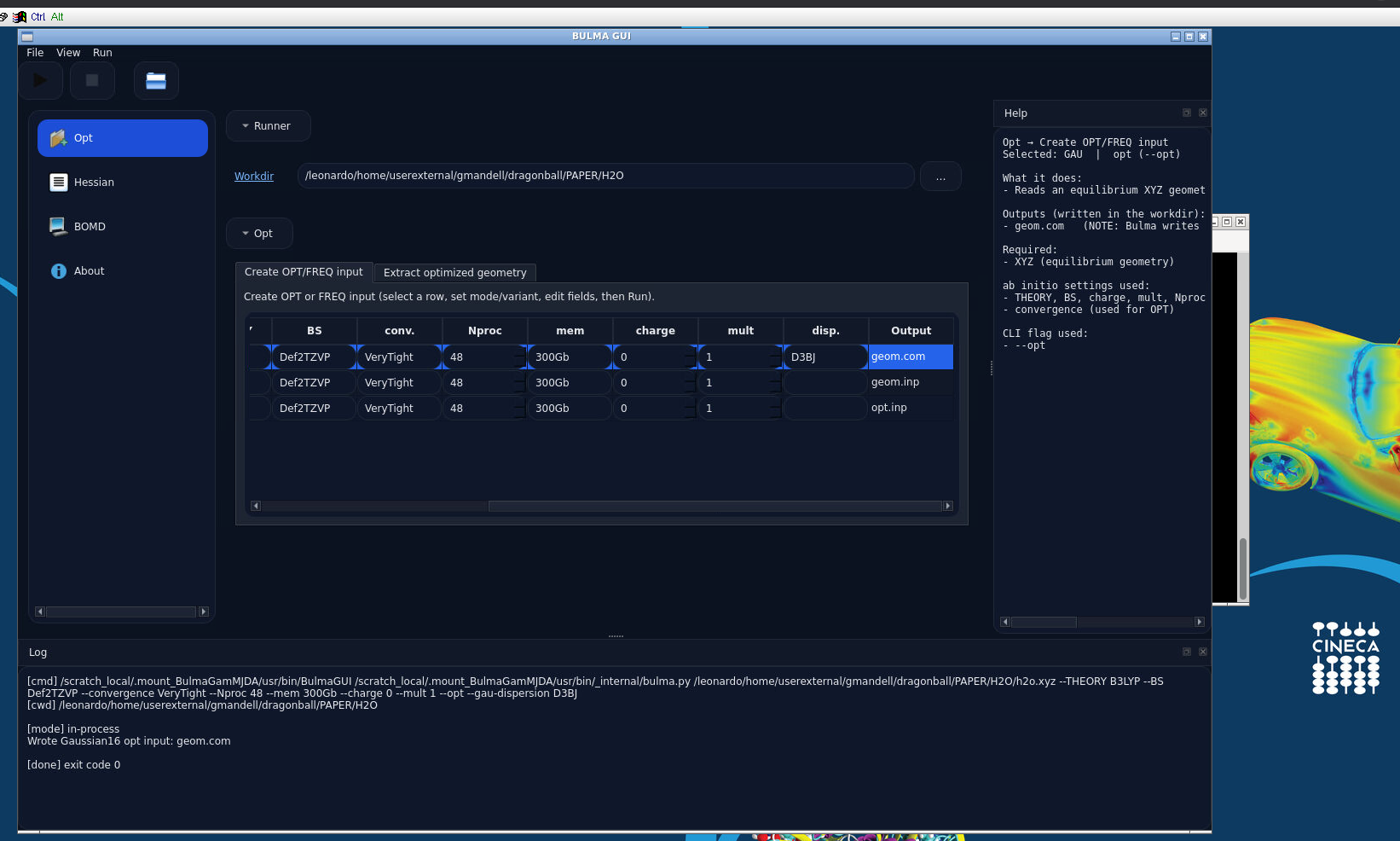The image size is (1400, 841).
Task: Click the Workdir path input field
Action: pos(605,176)
